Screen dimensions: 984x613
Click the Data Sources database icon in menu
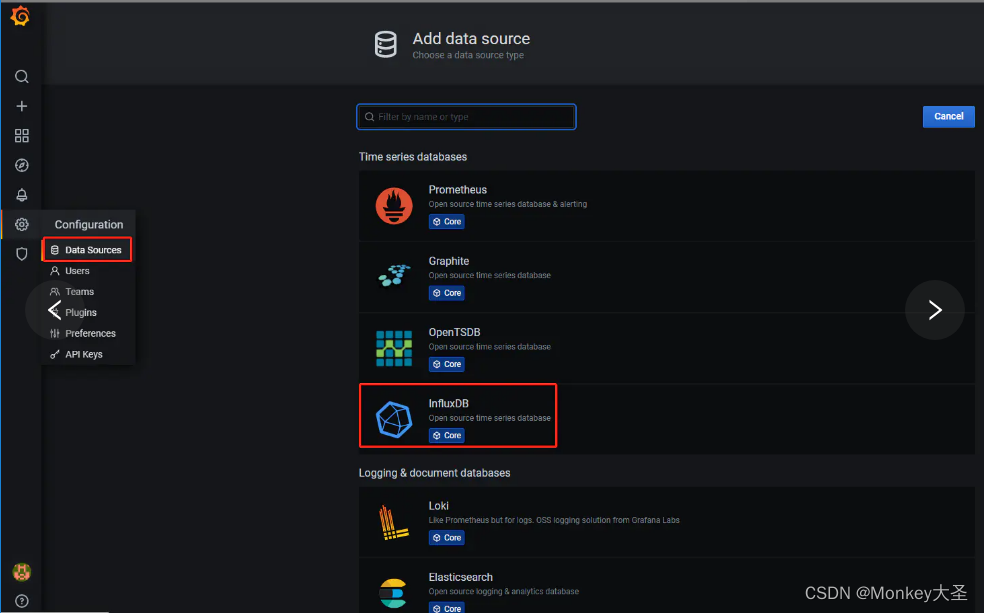(55, 250)
